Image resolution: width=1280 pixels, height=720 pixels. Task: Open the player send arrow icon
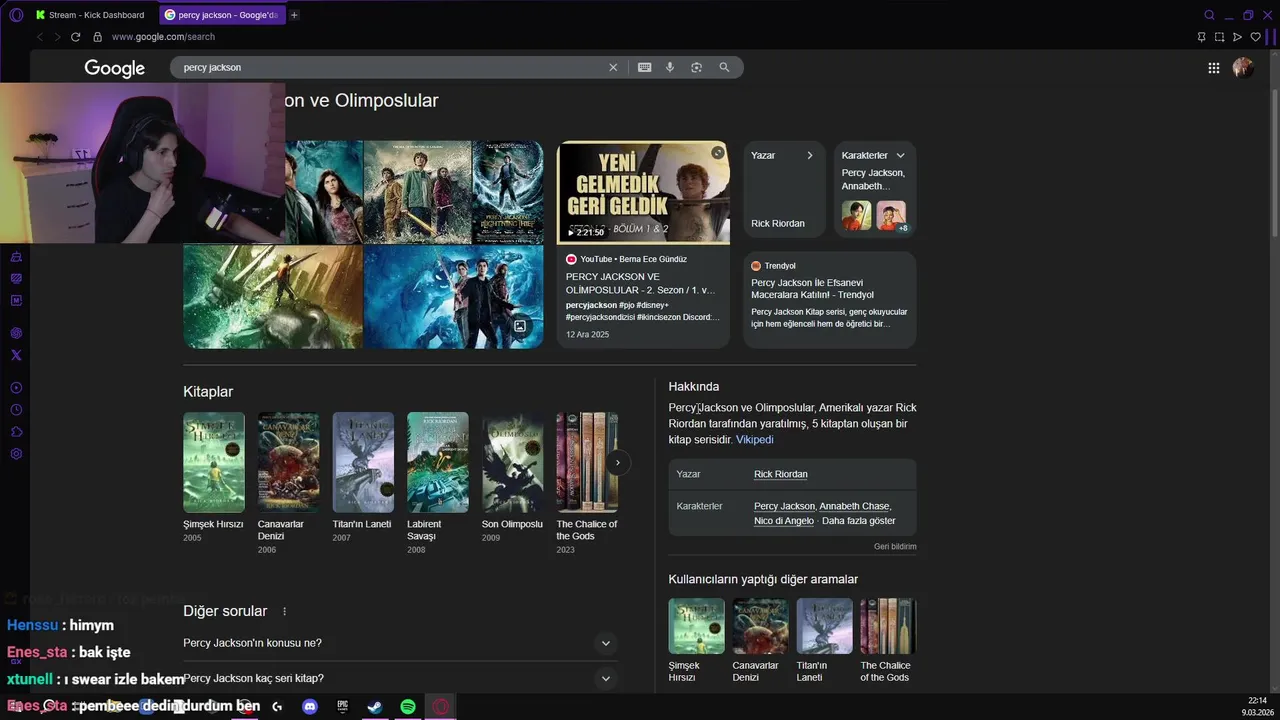1237,37
